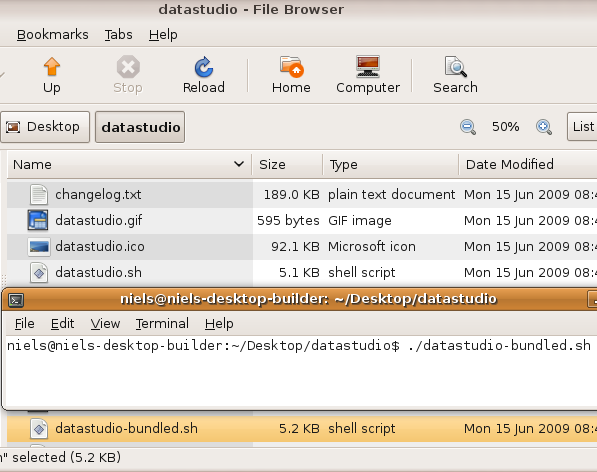Image resolution: width=597 pixels, height=472 pixels.
Task: Open the Home folder
Action: [291, 75]
